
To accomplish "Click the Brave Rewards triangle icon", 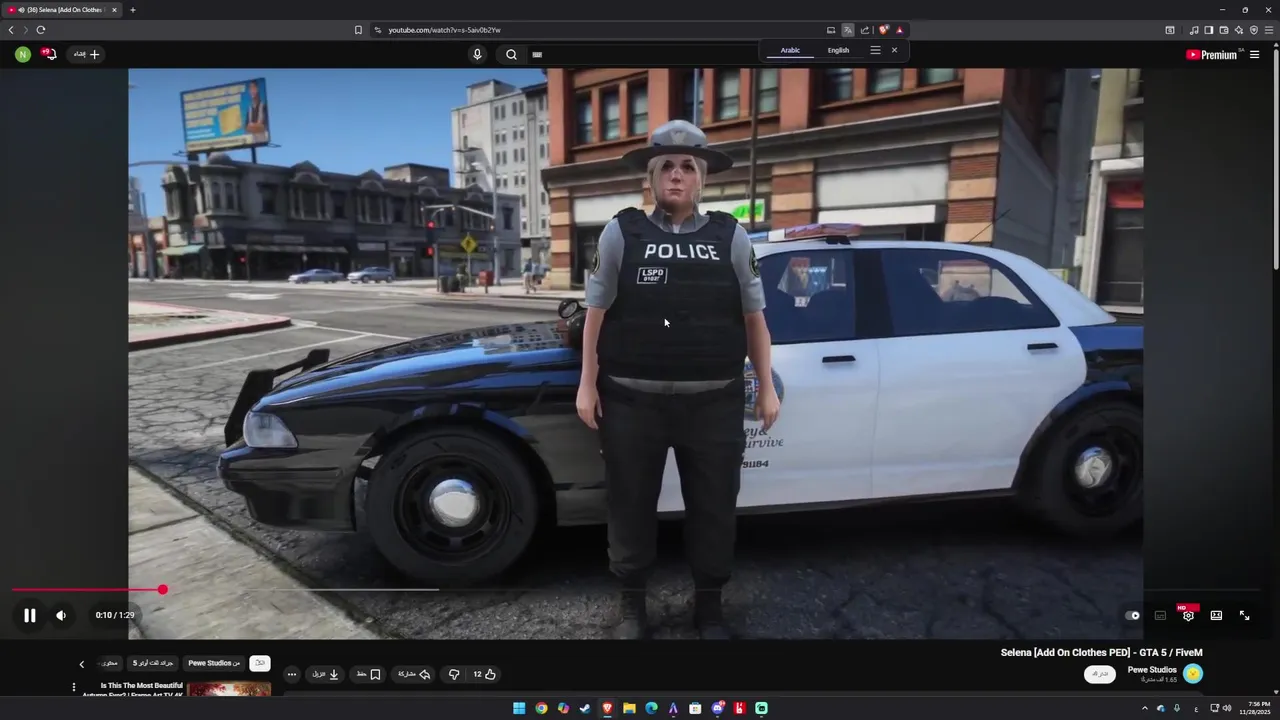I will pyautogui.click(x=900, y=30).
